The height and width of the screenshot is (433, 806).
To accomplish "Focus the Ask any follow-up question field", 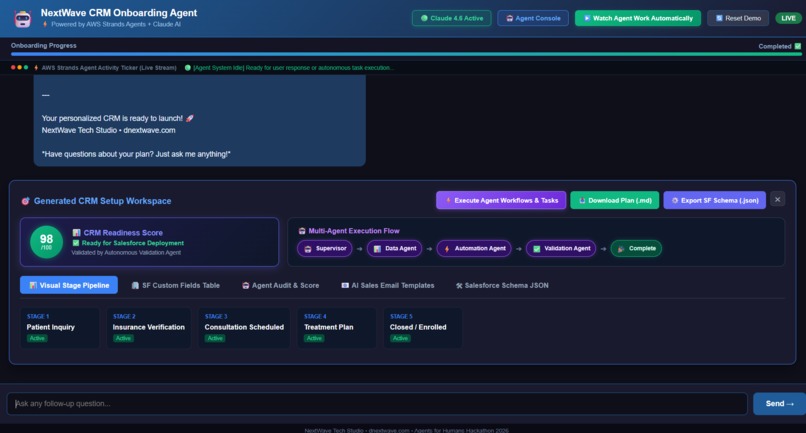I will pyautogui.click(x=377, y=404).
